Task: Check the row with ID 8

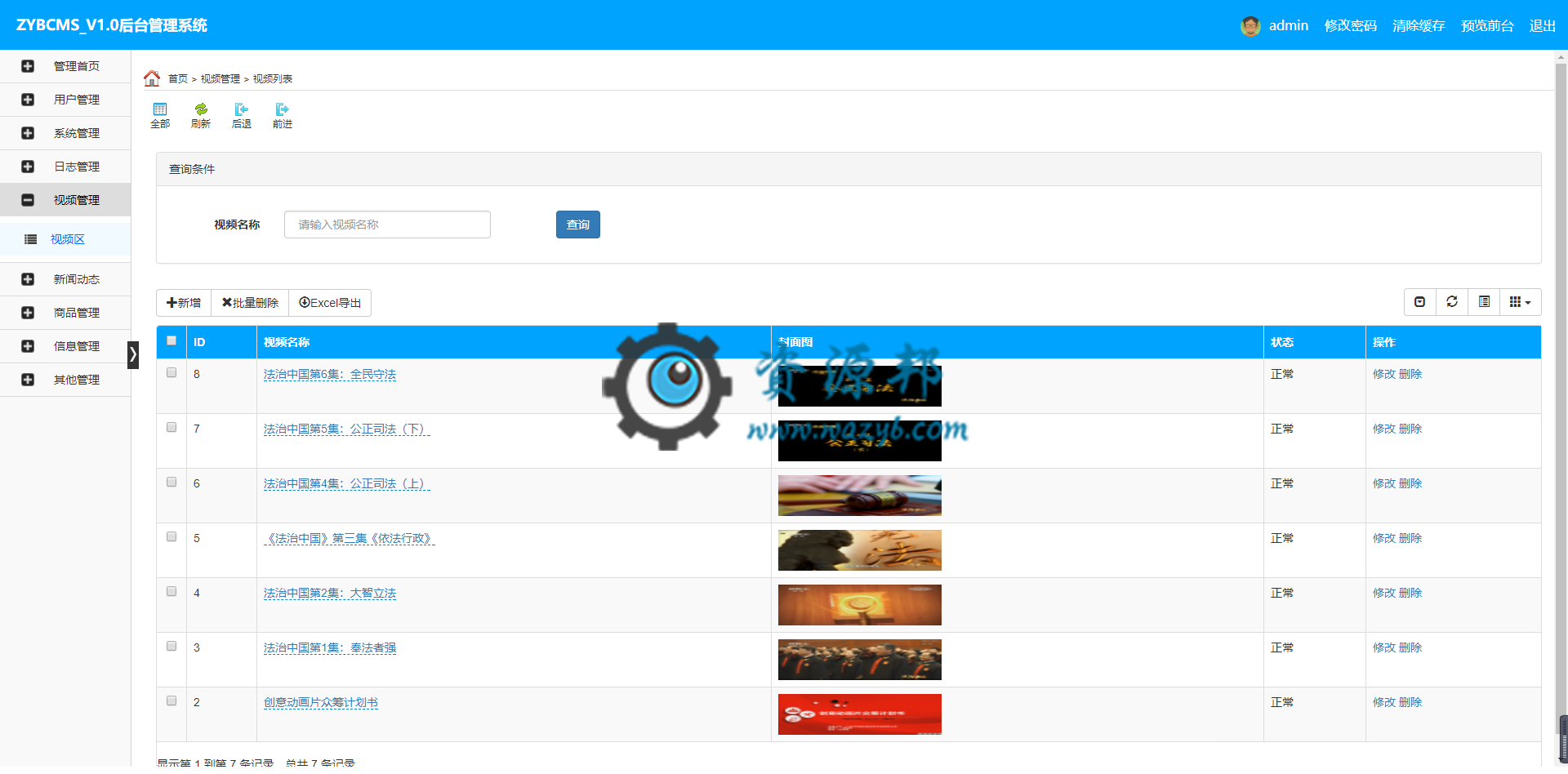Action: click(171, 373)
